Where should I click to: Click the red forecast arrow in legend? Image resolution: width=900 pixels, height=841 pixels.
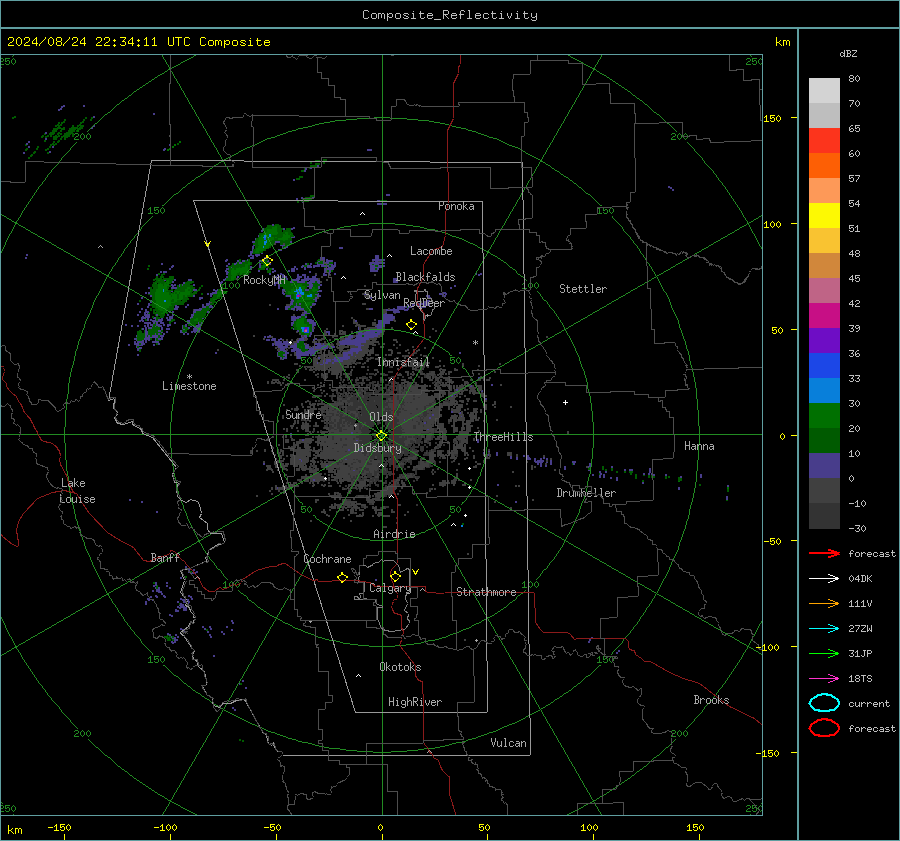[x=824, y=553]
